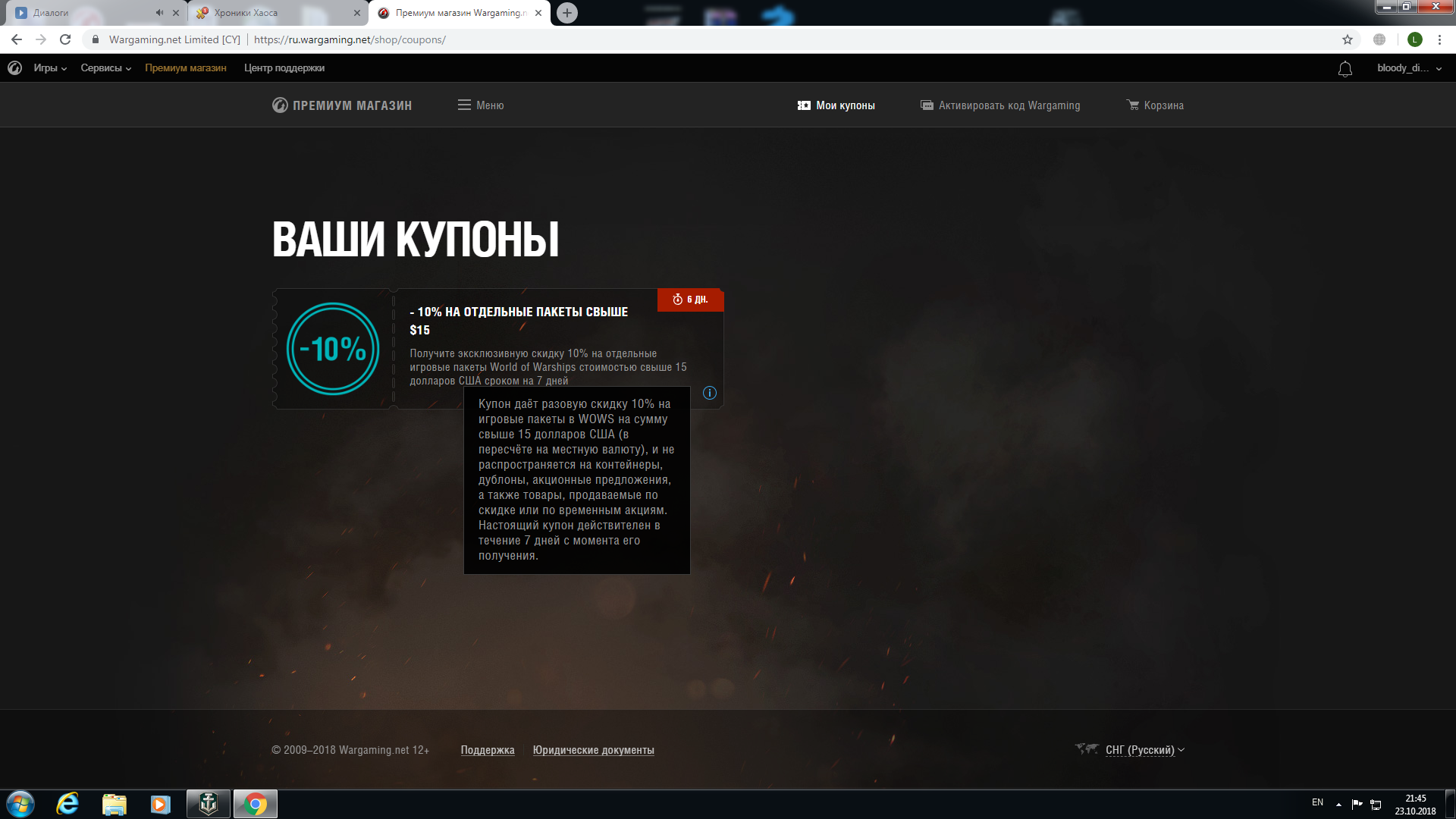This screenshot has height=819, width=1456.
Task: Open the Поддержка footer link
Action: (x=488, y=750)
